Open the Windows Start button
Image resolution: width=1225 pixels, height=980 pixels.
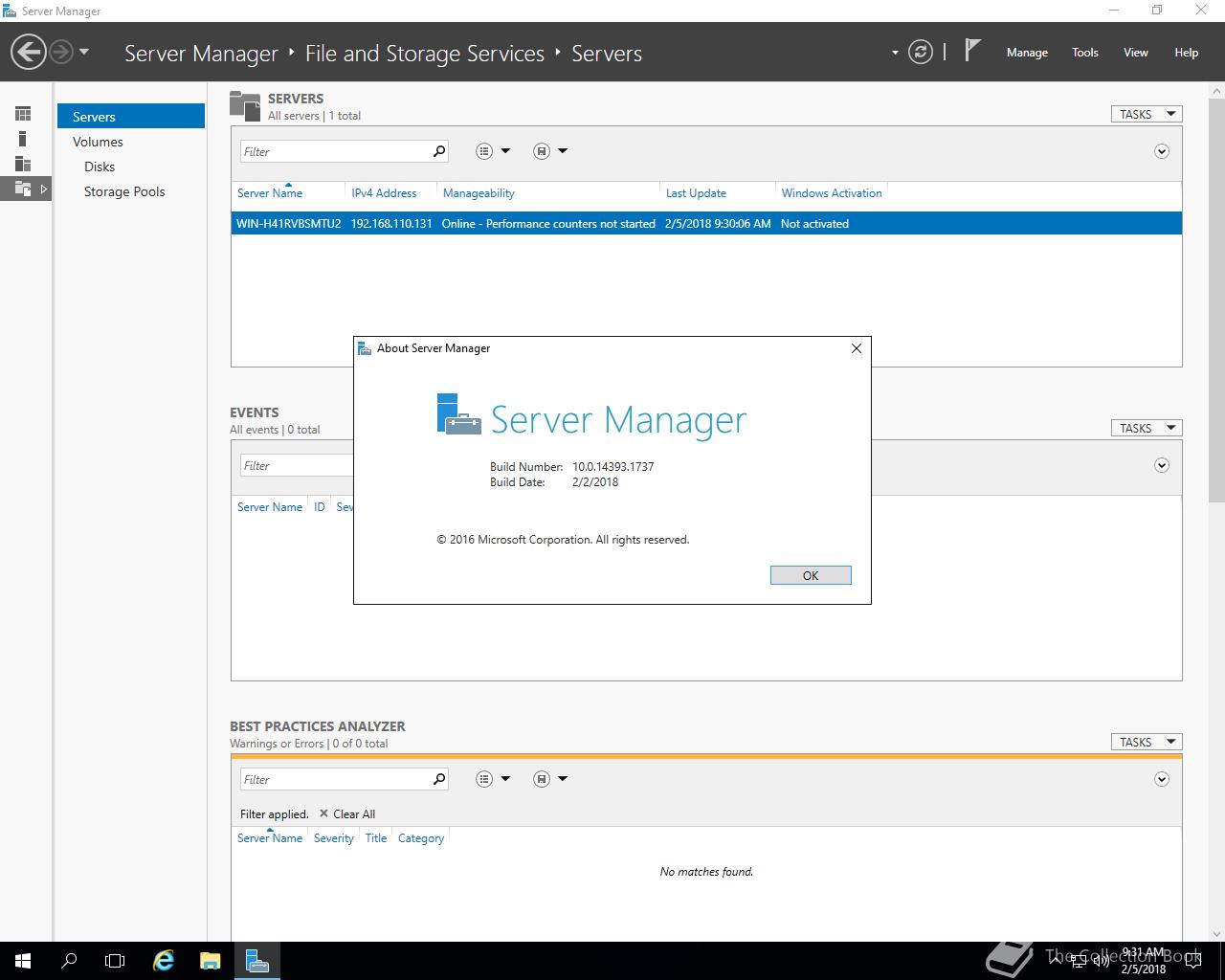[23, 961]
